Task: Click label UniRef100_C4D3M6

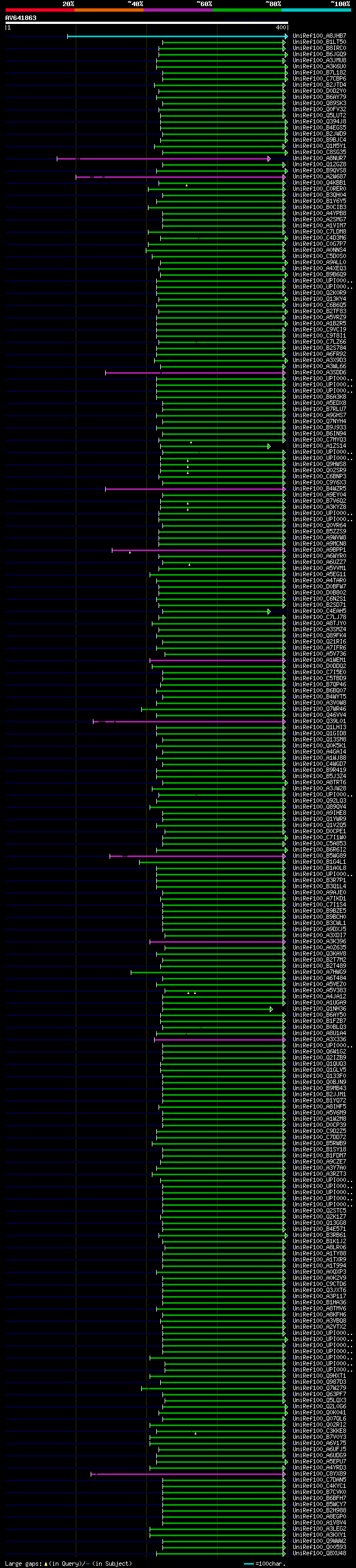Action: pyautogui.click(x=319, y=238)
